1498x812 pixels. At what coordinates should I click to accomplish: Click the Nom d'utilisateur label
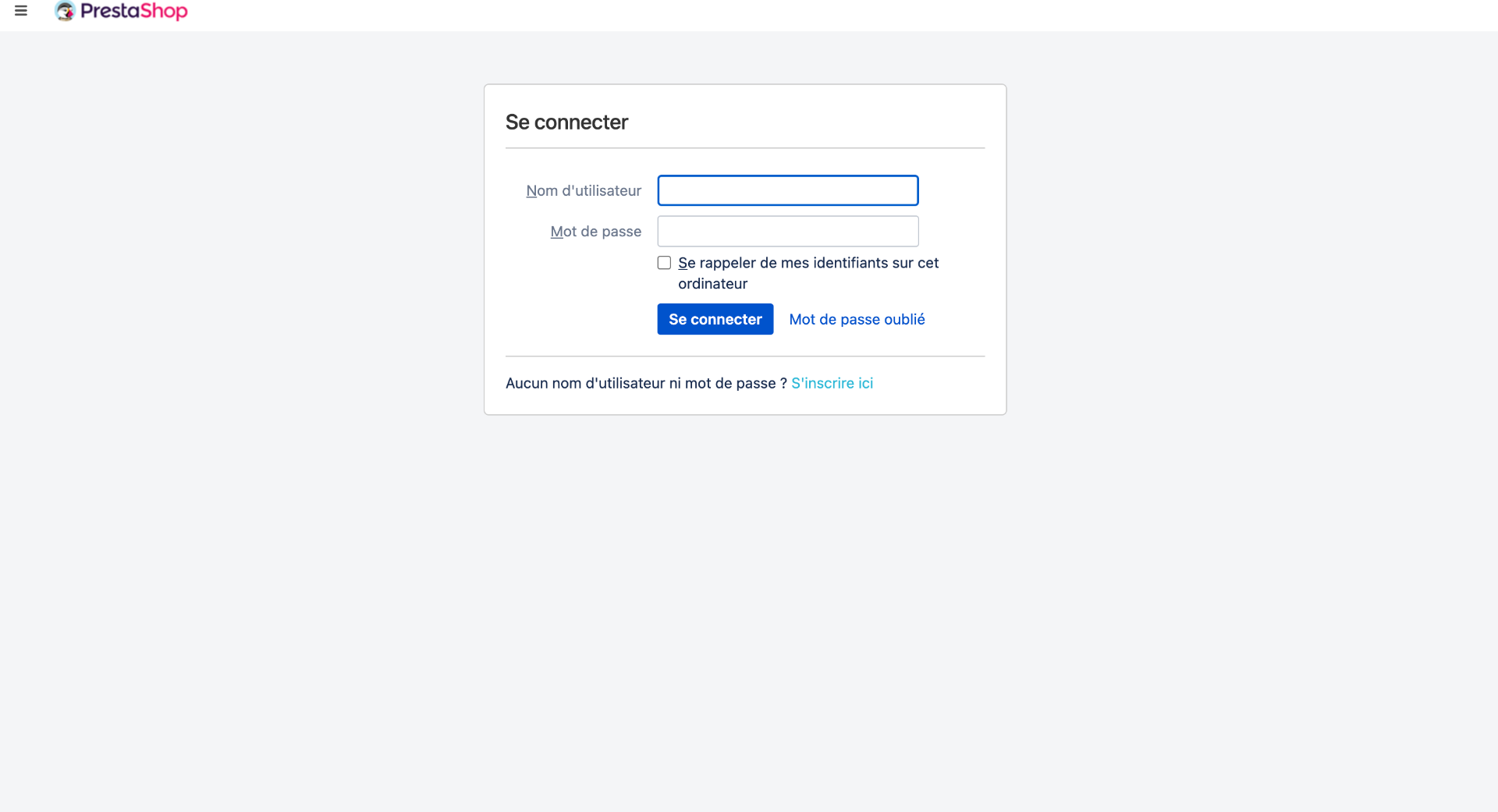tap(584, 190)
